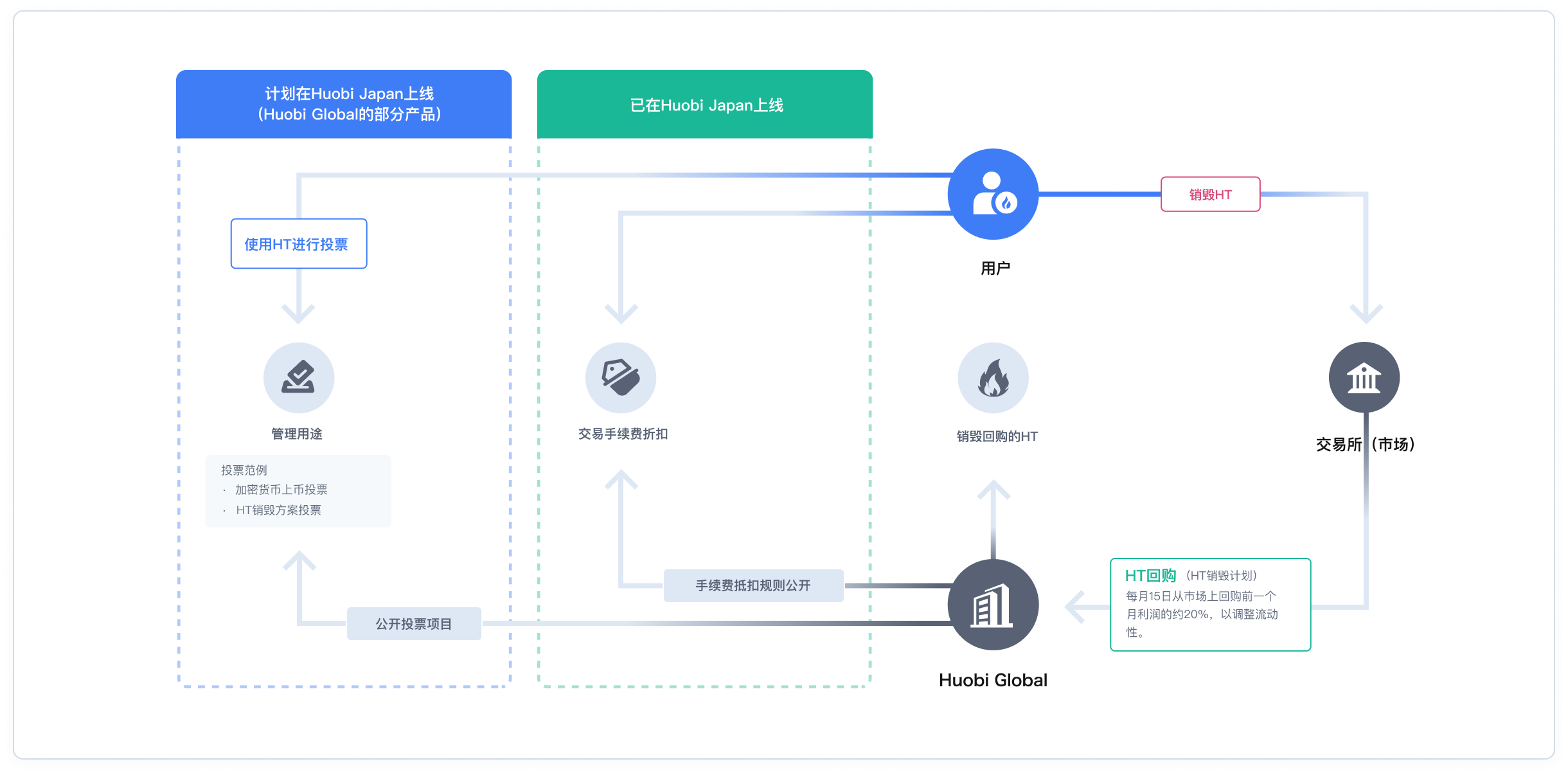Select the price tag discount icon

click(x=621, y=378)
